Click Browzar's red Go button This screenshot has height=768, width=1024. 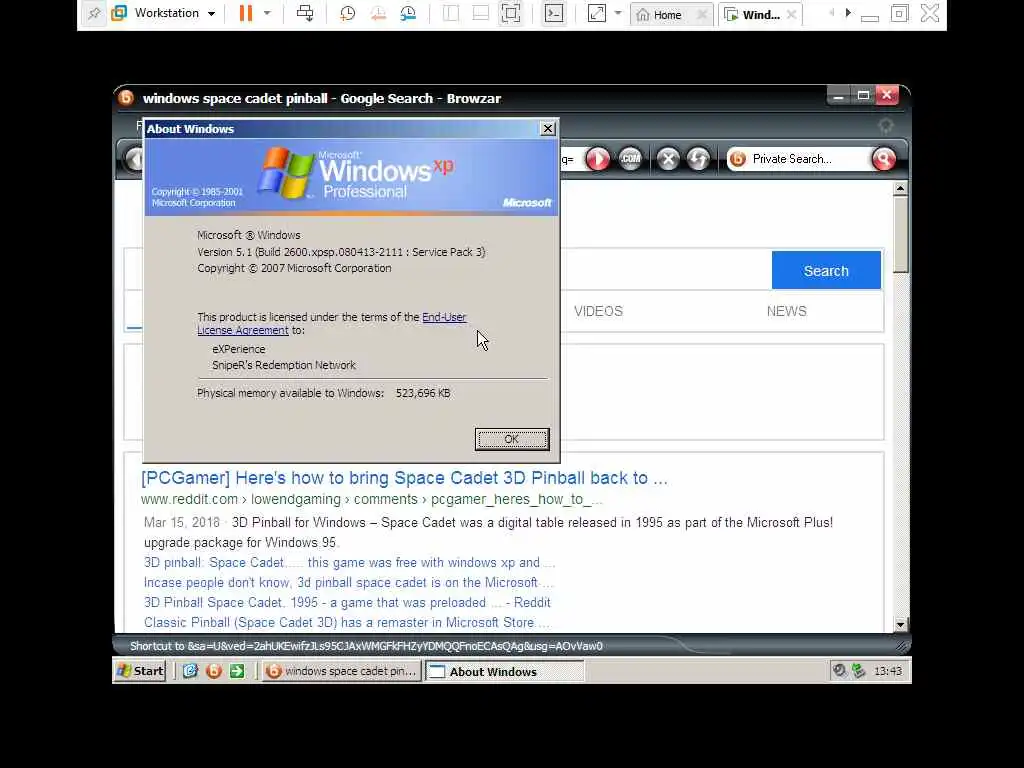(x=597, y=159)
